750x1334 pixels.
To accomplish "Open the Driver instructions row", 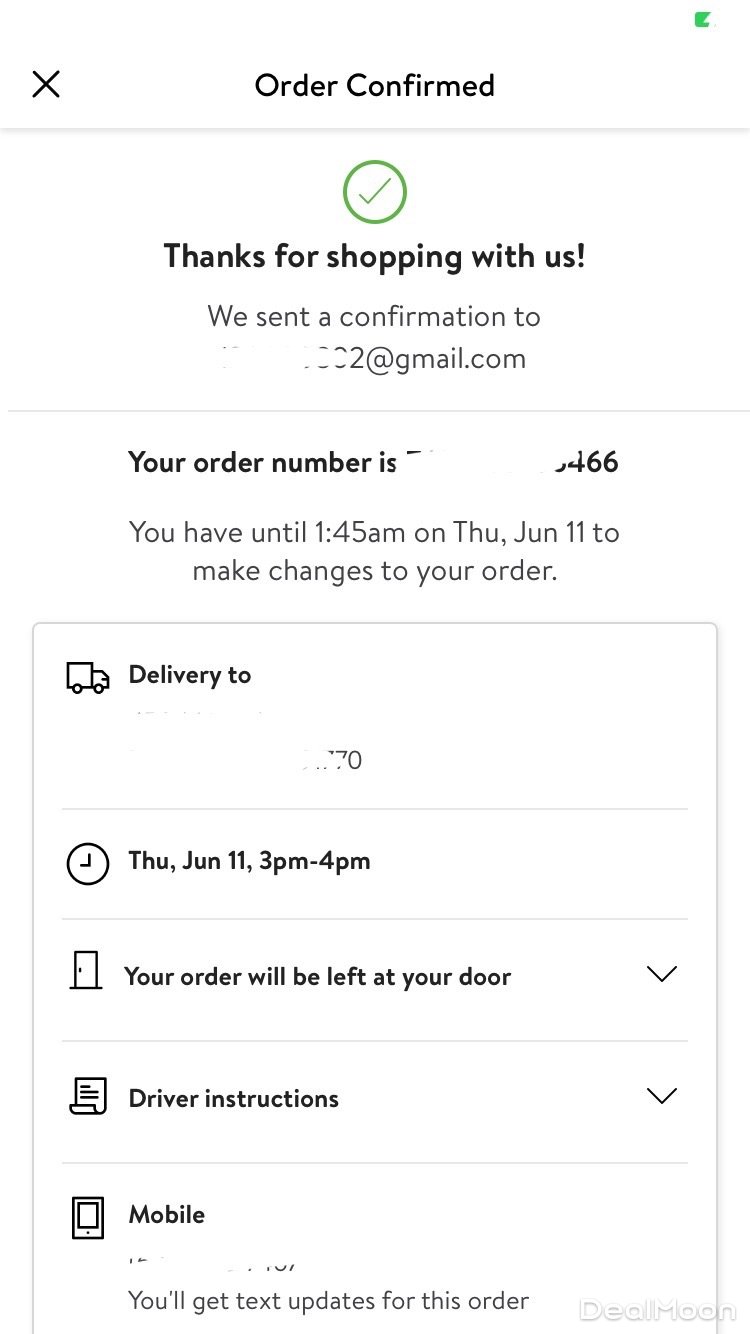I will coord(234,1098).
